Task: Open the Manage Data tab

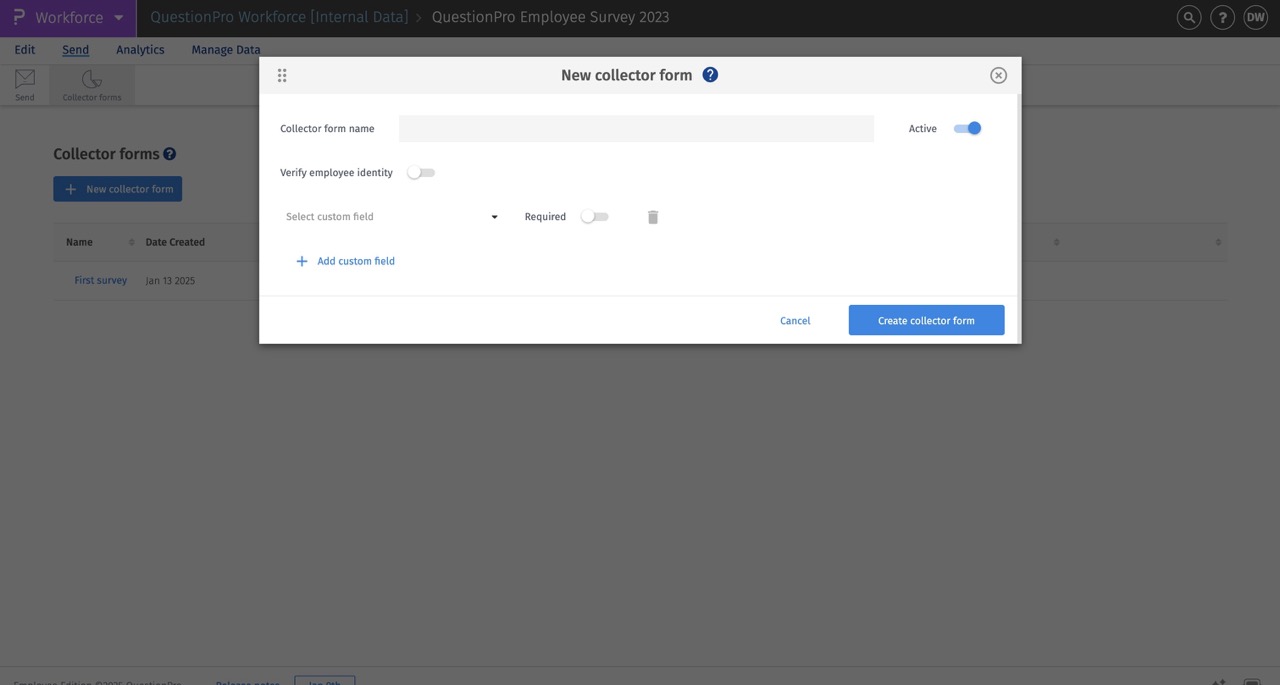Action: coord(225,49)
